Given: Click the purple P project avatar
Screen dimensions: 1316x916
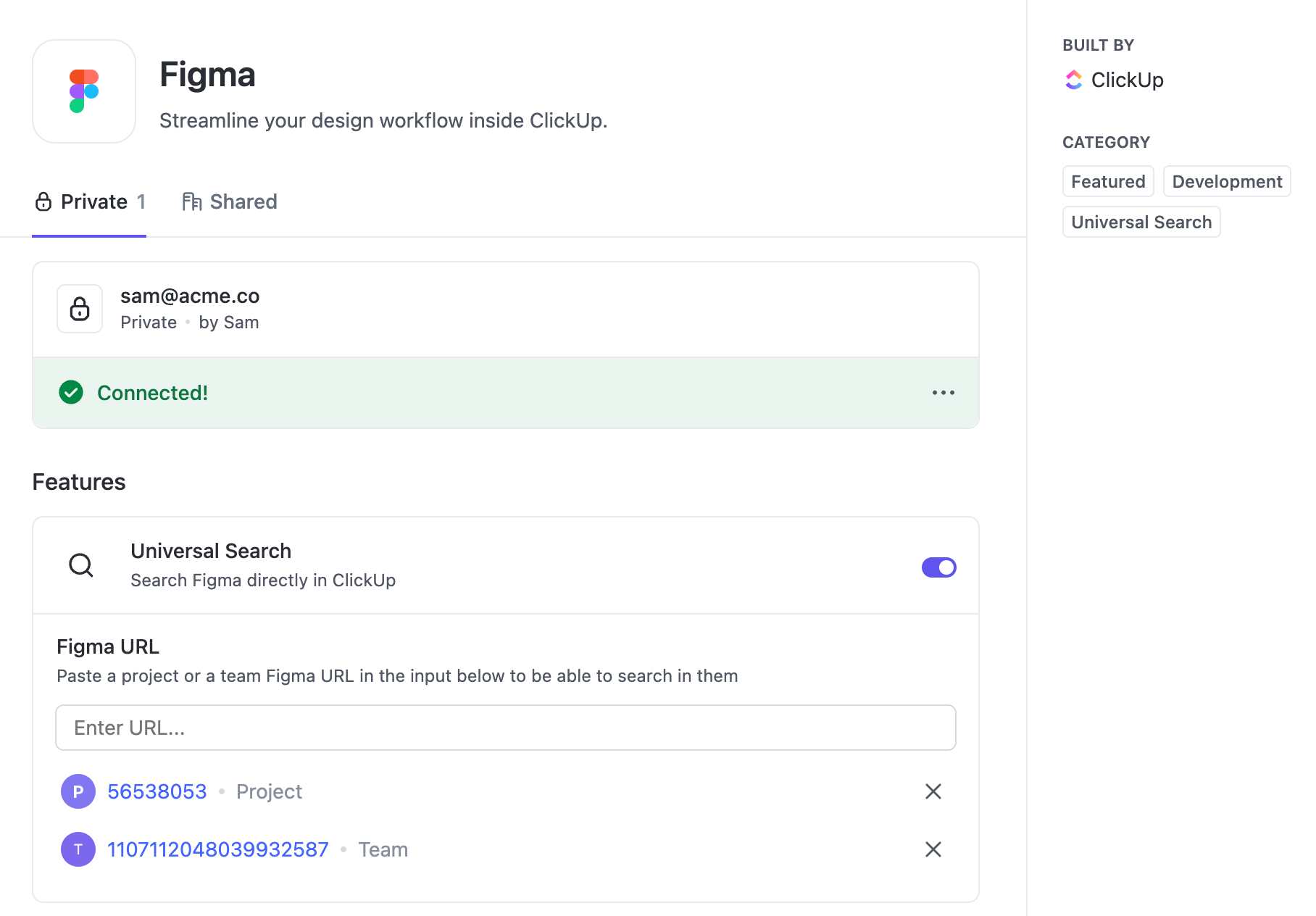Looking at the screenshot, I should (x=78, y=791).
